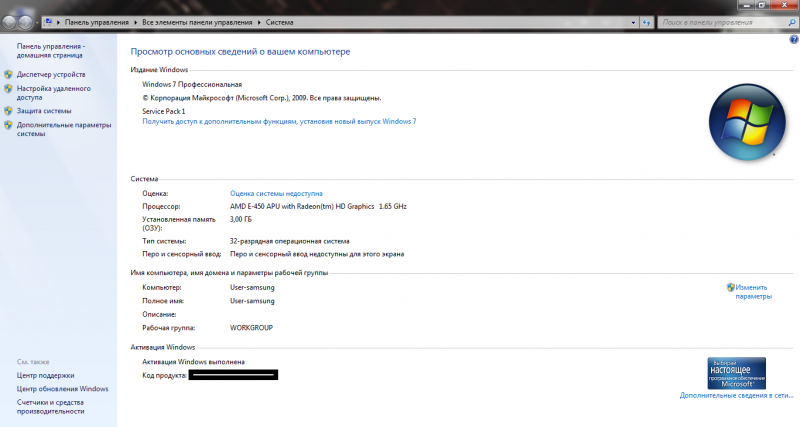Viewport: 800px width, 427px height.
Task: Open Панель управления - домашняя страница
Action: point(51,51)
